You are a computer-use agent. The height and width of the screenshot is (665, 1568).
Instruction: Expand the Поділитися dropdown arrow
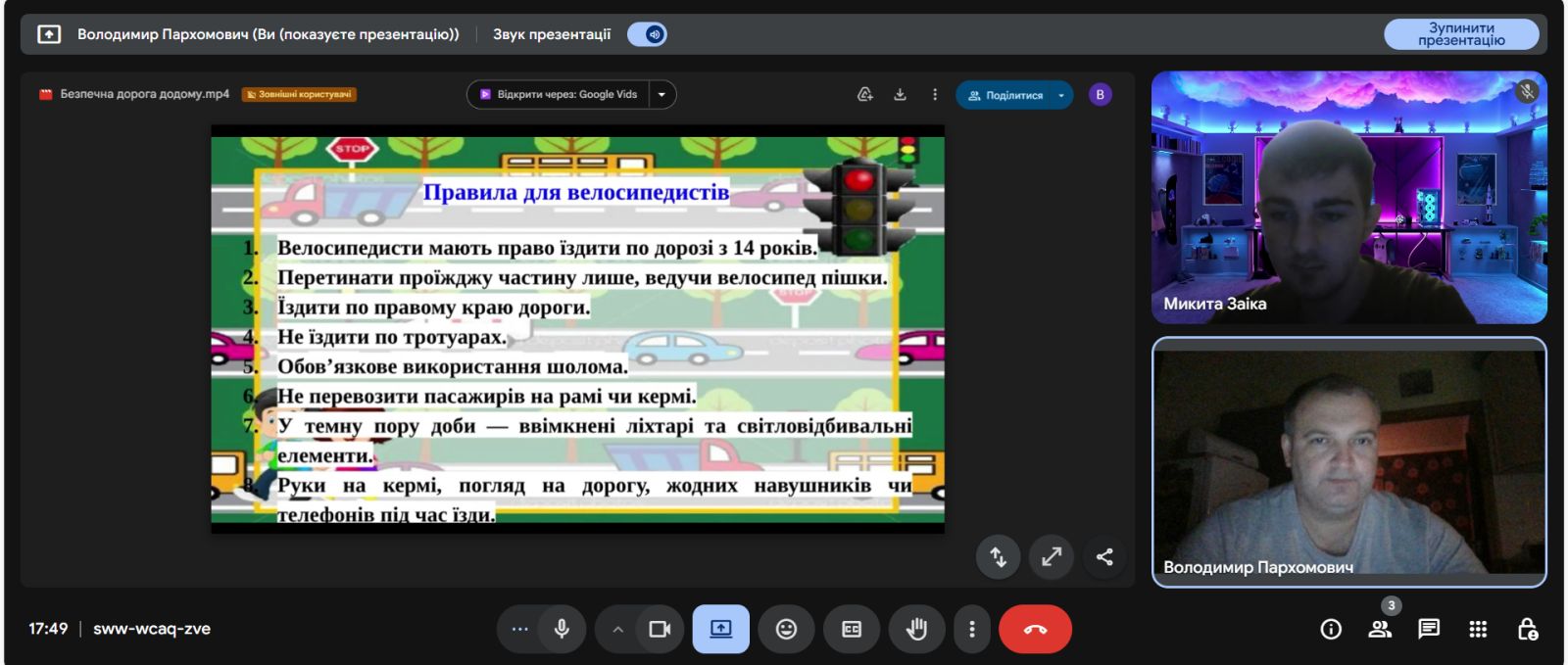(x=1061, y=96)
